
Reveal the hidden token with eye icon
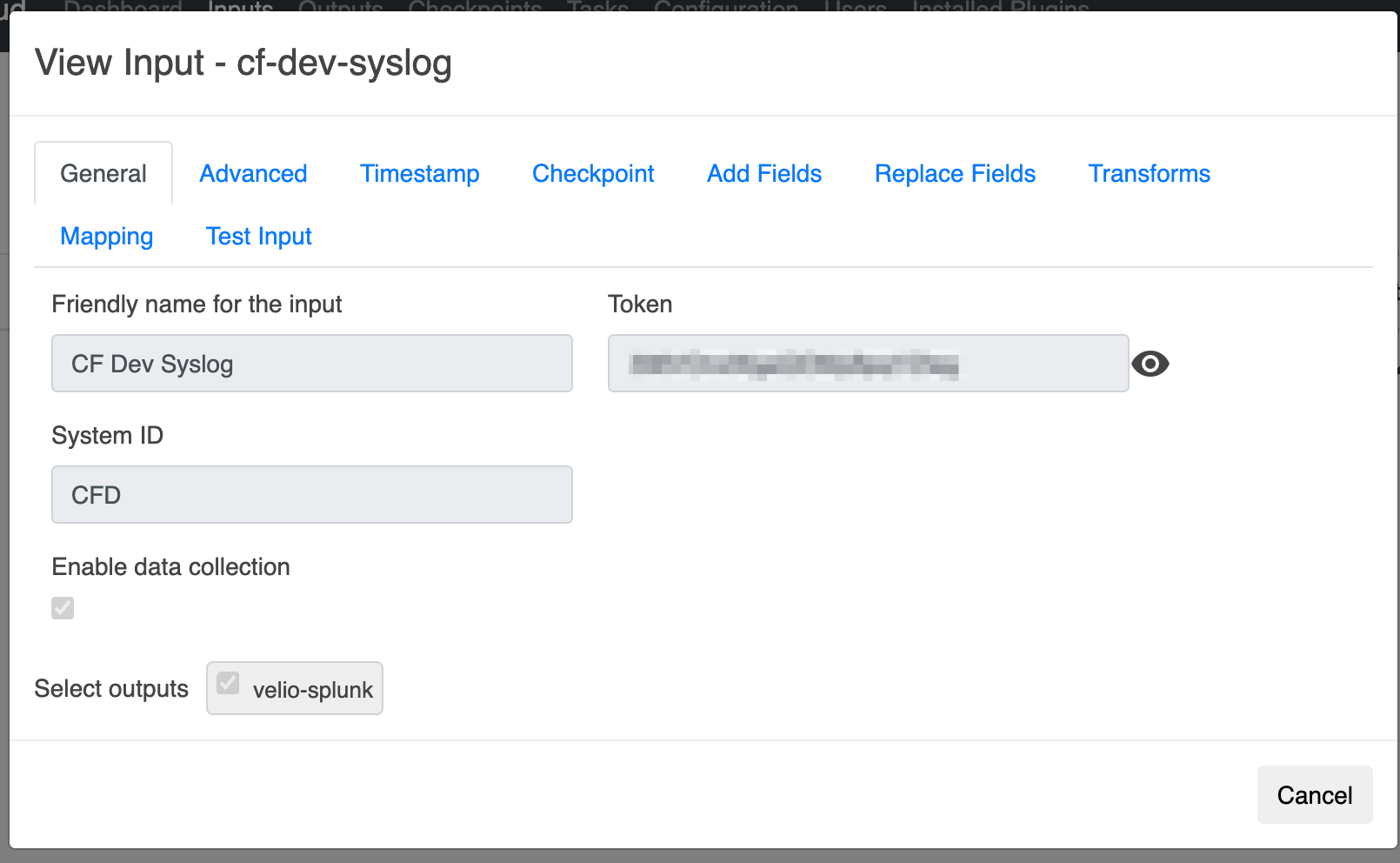1150,364
